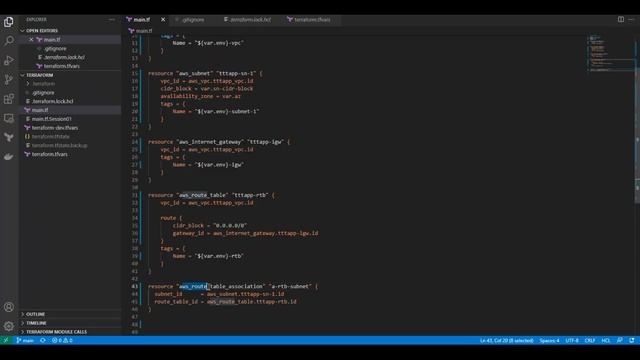
Task: Open the Search view icon
Action: [9, 41]
